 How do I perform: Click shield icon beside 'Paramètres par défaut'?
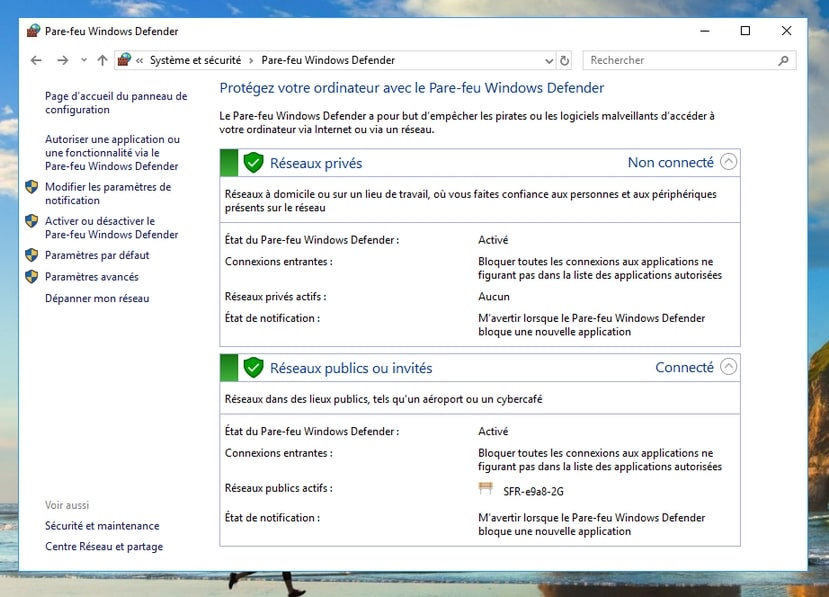(x=32, y=255)
